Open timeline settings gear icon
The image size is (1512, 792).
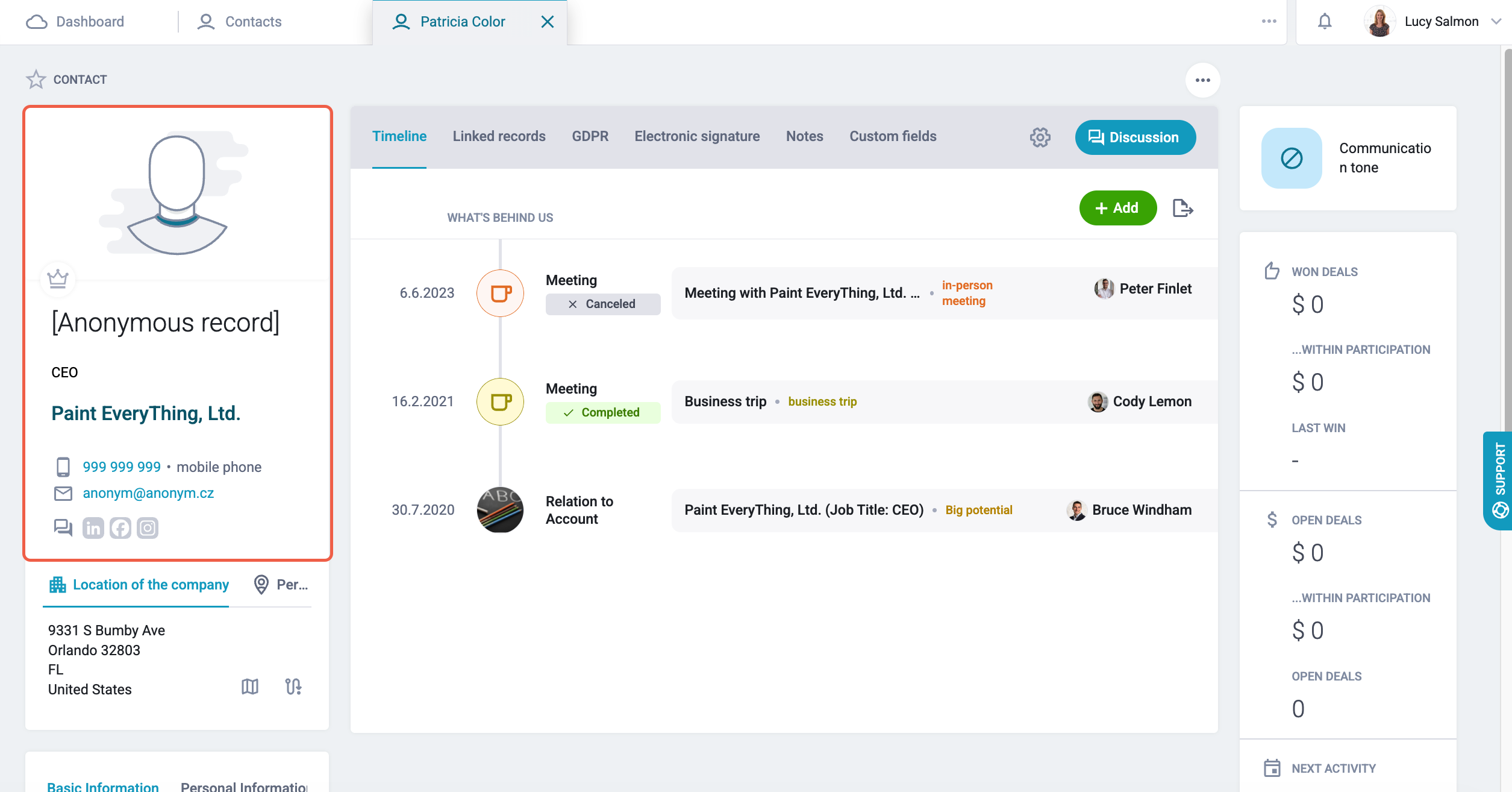click(1040, 137)
